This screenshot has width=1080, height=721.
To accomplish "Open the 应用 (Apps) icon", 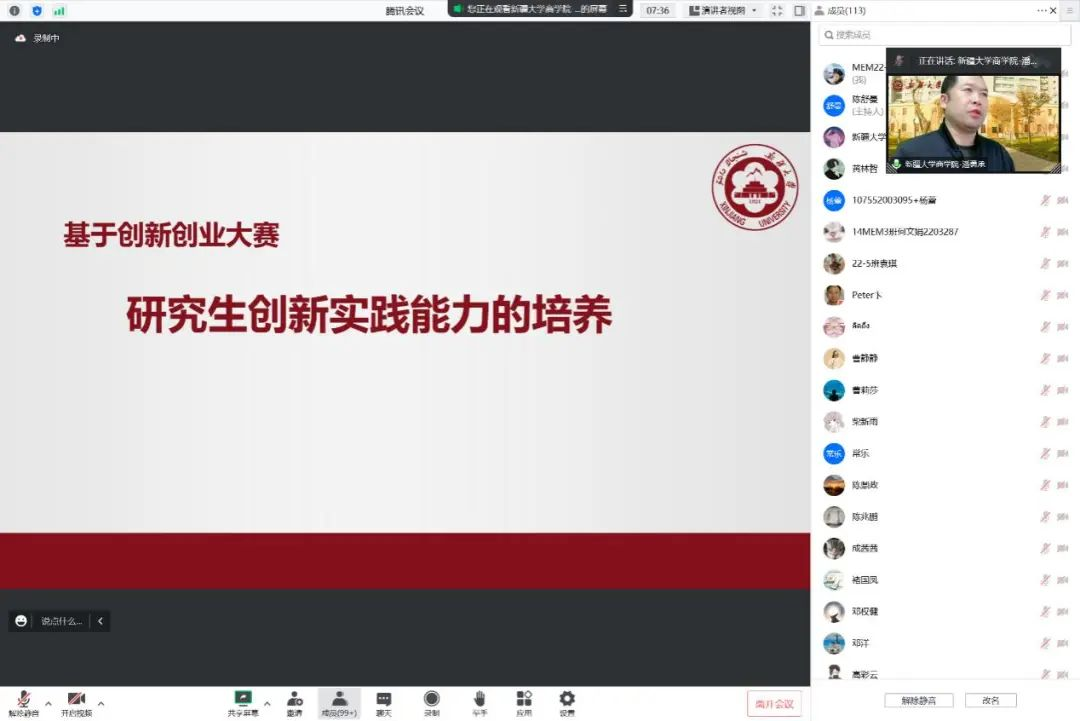I will pos(523,702).
